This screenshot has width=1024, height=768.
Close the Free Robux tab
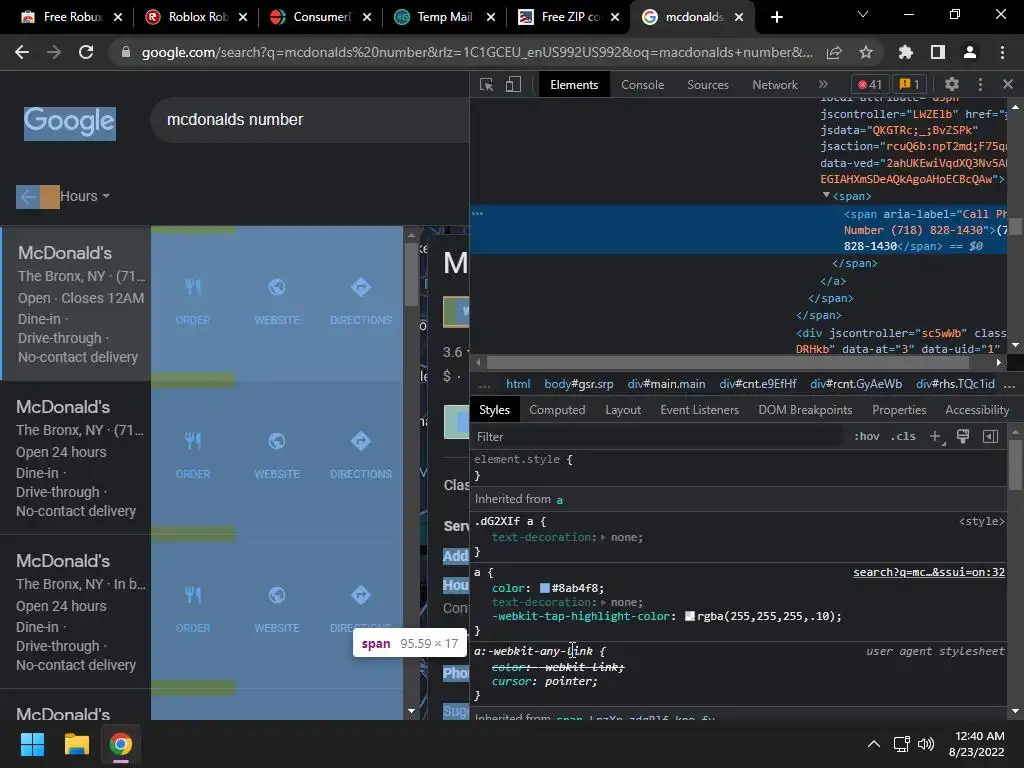tap(118, 17)
